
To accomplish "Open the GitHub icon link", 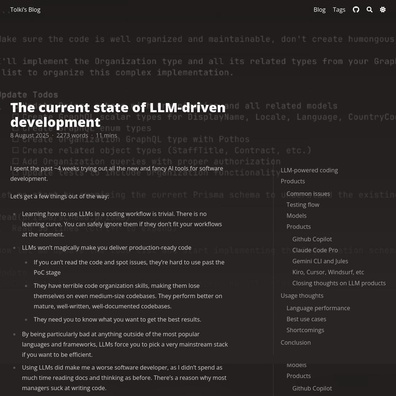I will [356, 10].
